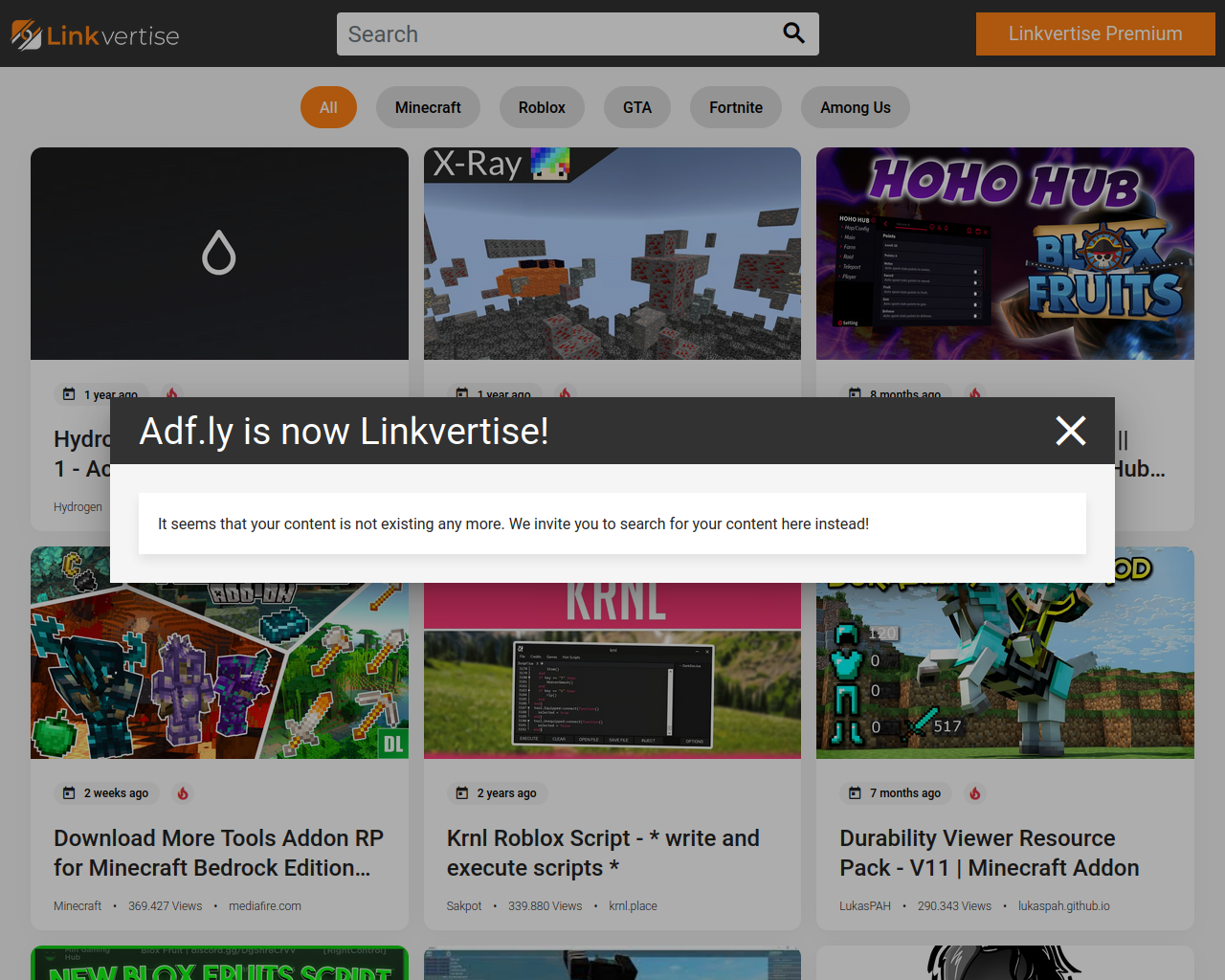Open Download More Tools Addon RP title
Viewport: 1225px width, 980px height.
[218, 853]
